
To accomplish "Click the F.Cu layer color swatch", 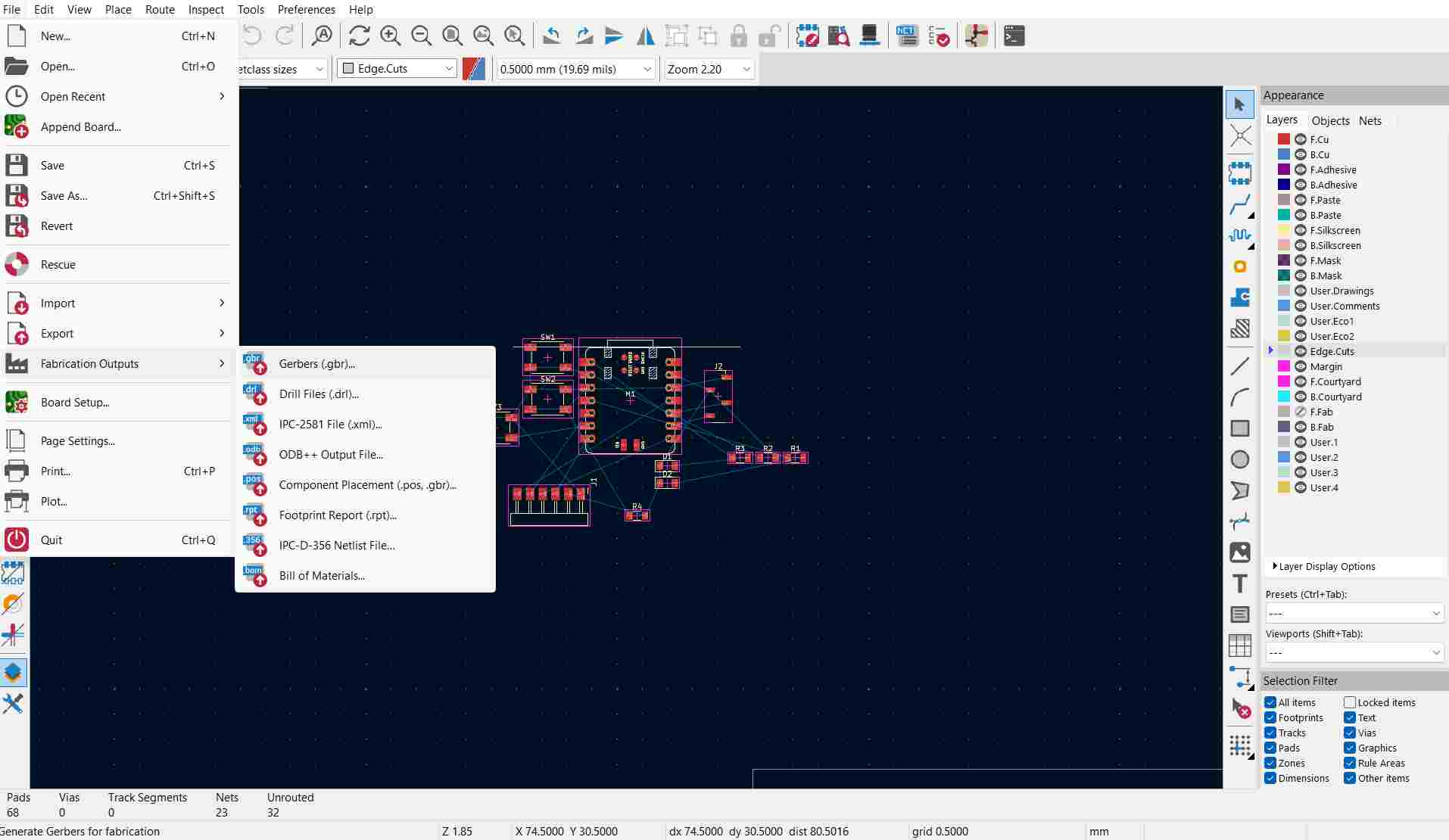I will [x=1283, y=139].
